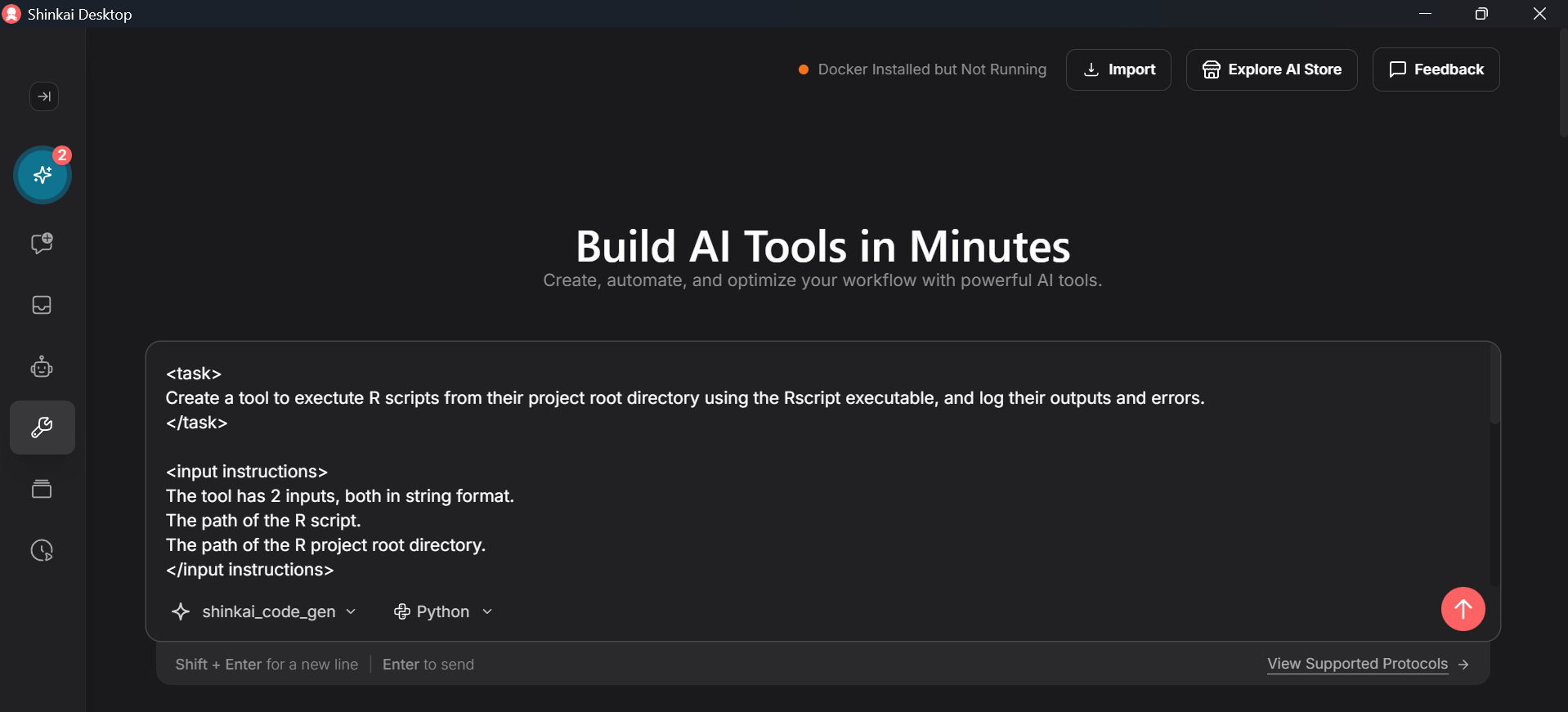Start a new chat from sidebar
Viewport: 1568px width, 712px height.
(x=42, y=243)
